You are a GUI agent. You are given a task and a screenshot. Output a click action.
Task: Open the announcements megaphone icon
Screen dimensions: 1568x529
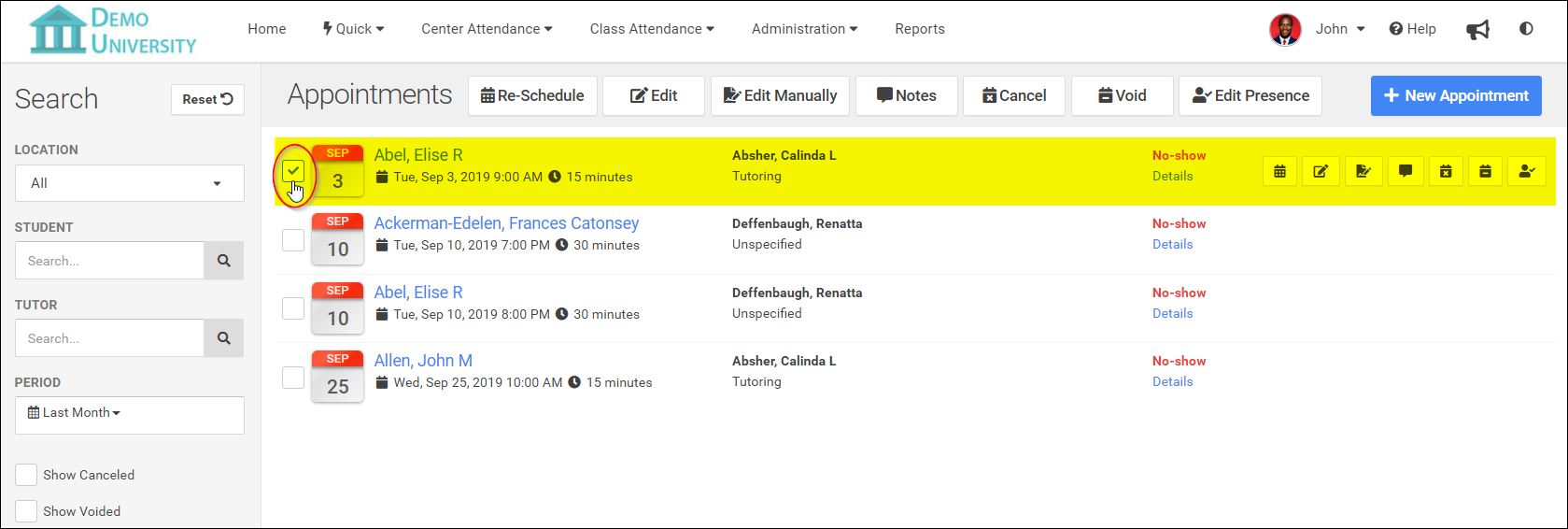pyautogui.click(x=1477, y=30)
